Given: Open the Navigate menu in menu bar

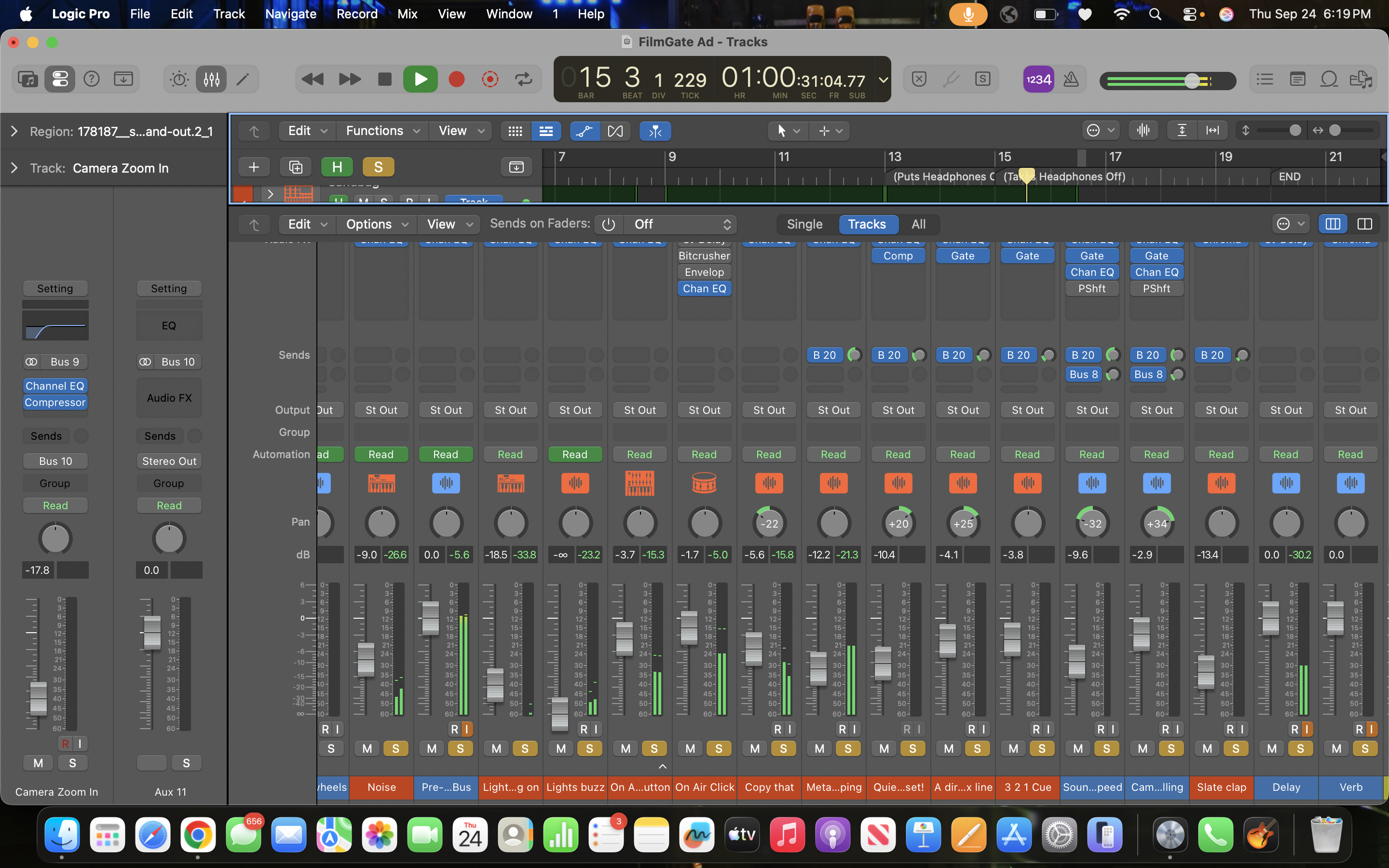Looking at the screenshot, I should point(290,14).
